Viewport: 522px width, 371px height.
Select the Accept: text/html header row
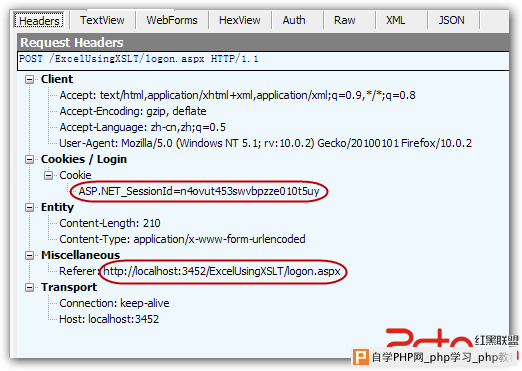click(237, 95)
